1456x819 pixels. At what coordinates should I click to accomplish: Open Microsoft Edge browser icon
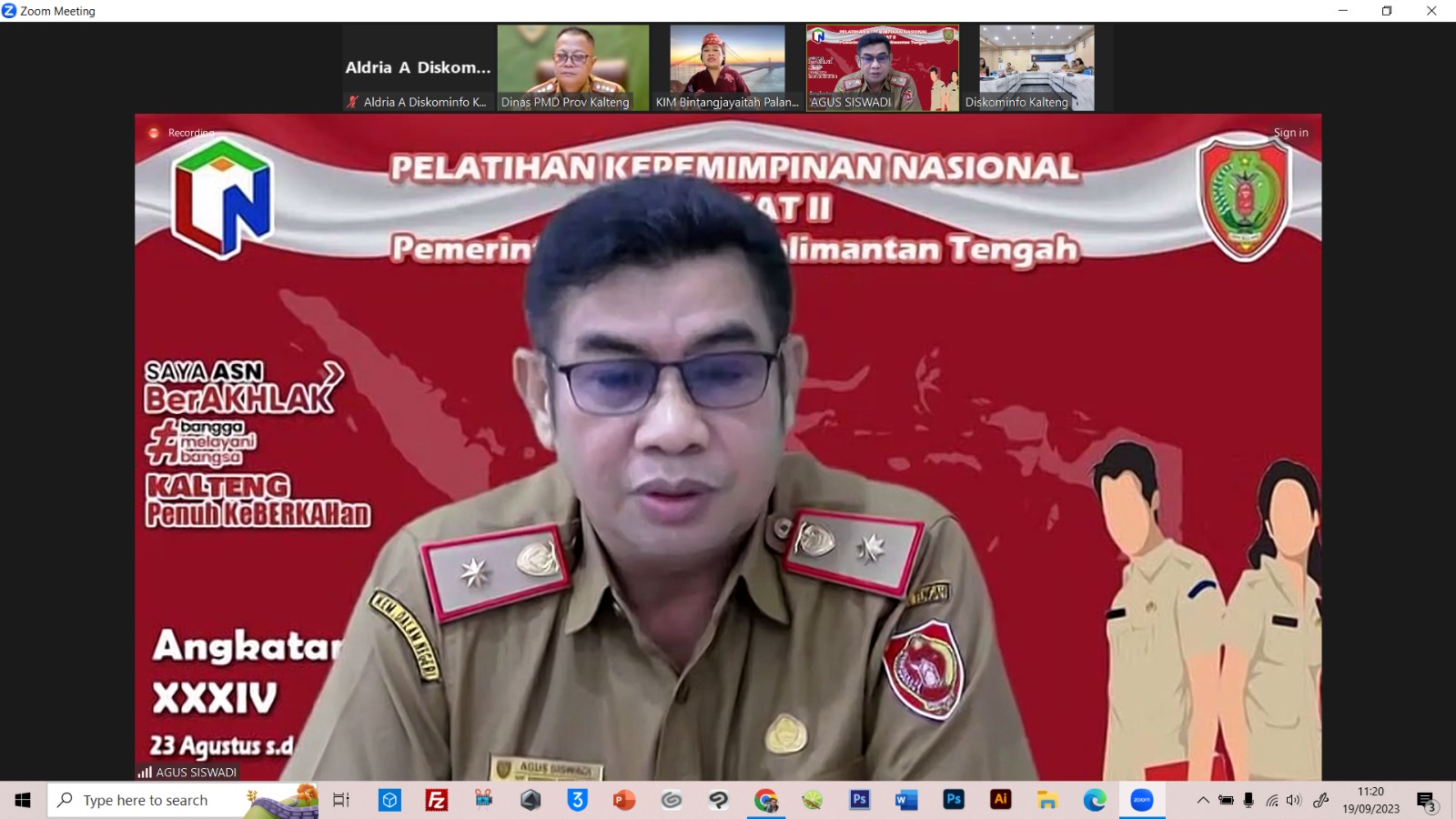(x=1095, y=800)
